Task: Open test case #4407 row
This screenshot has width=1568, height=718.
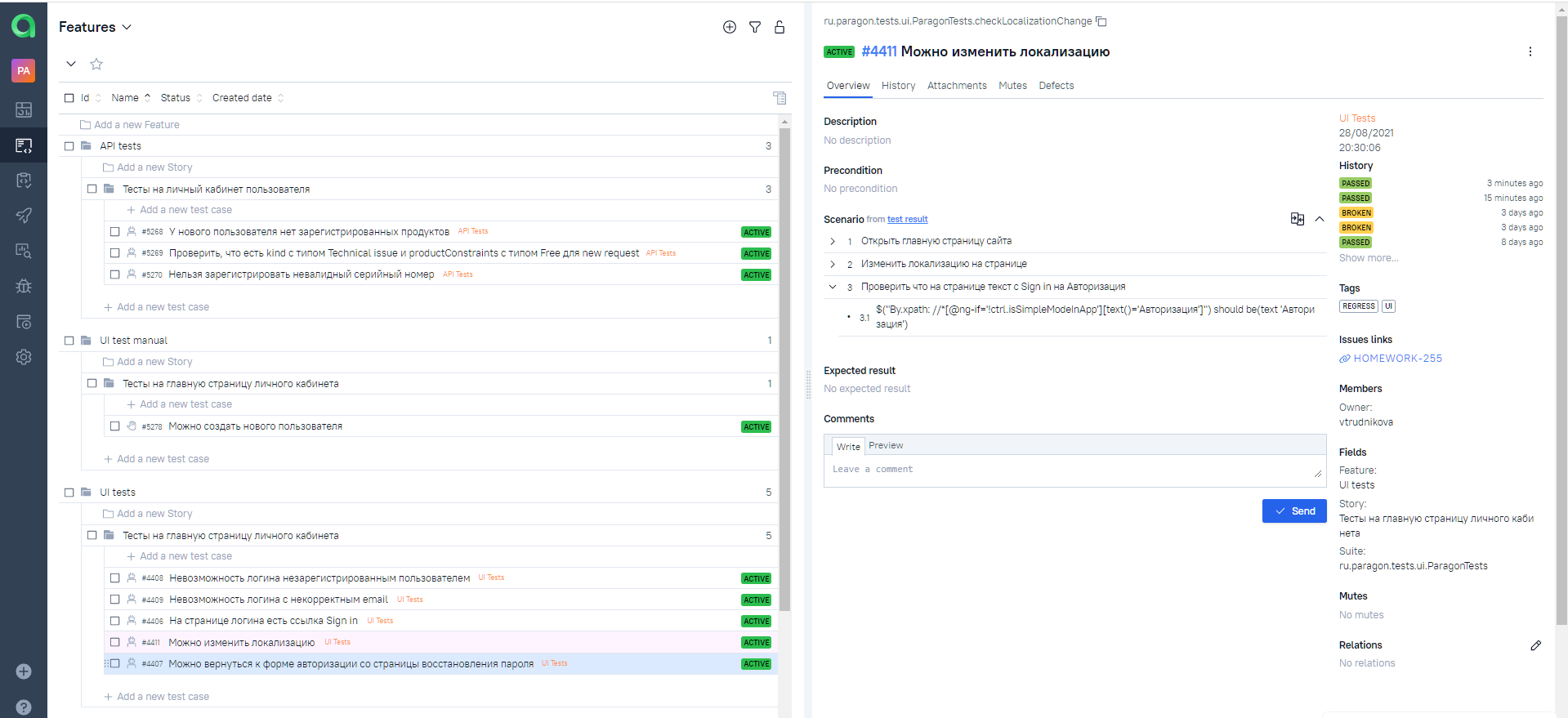Action: tap(440, 664)
